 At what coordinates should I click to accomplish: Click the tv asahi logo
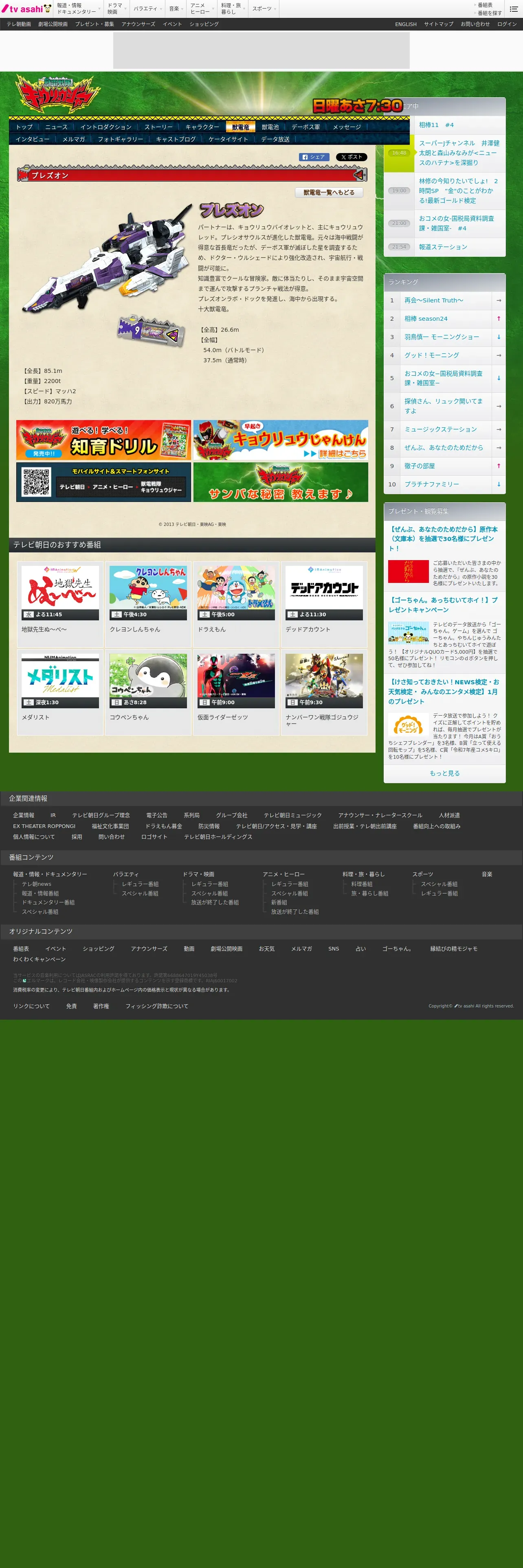pyautogui.click(x=26, y=9)
